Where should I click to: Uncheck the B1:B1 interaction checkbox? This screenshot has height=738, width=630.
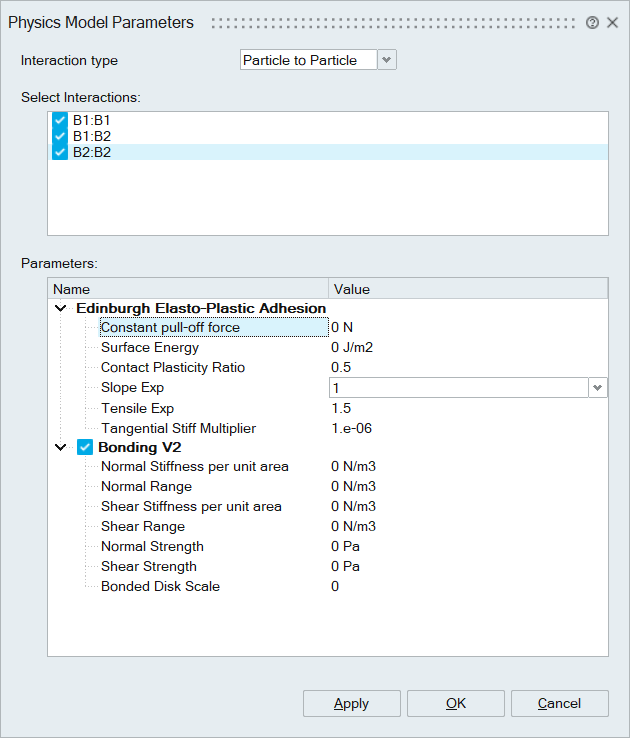click(x=60, y=120)
